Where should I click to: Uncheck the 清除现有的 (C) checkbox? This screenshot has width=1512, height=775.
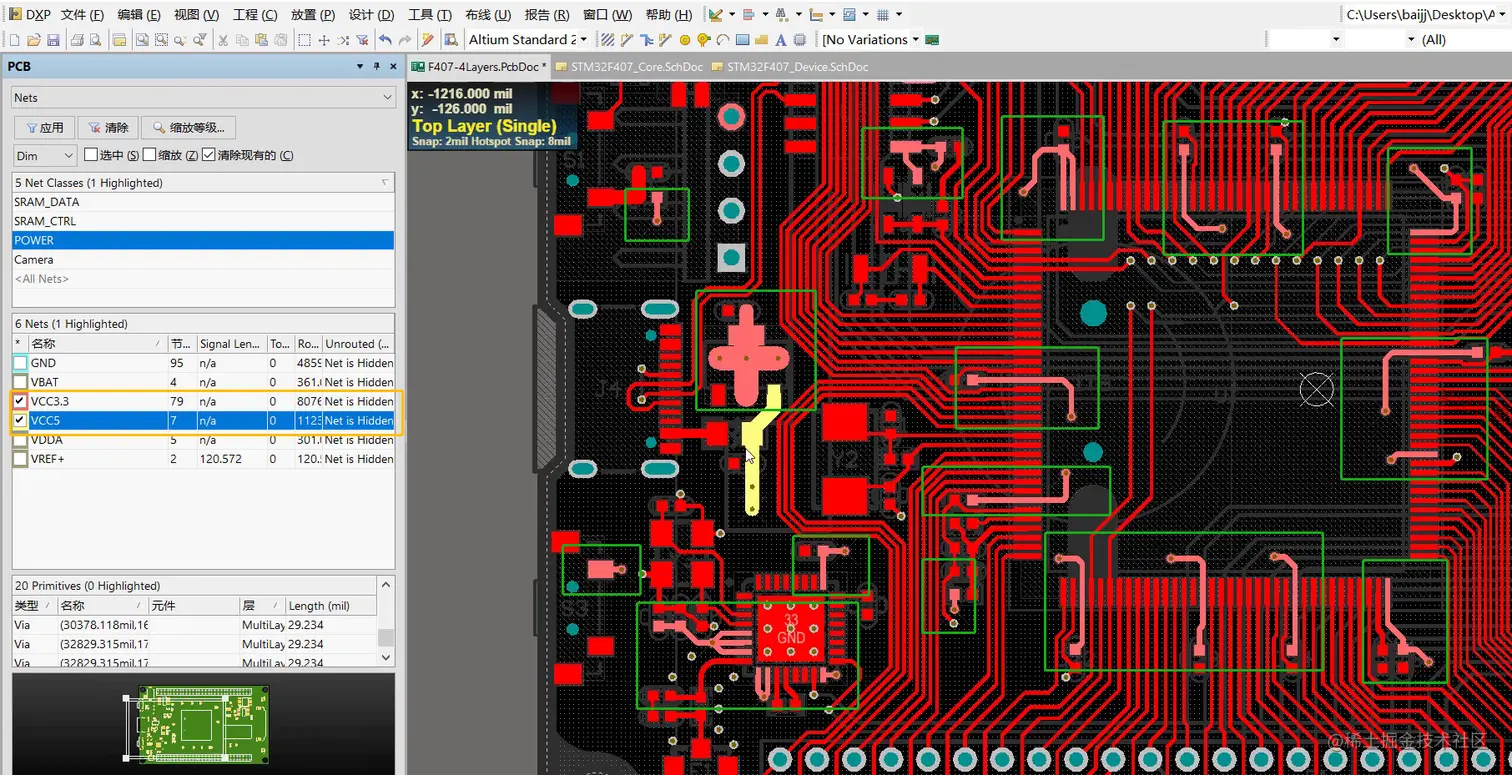208,155
